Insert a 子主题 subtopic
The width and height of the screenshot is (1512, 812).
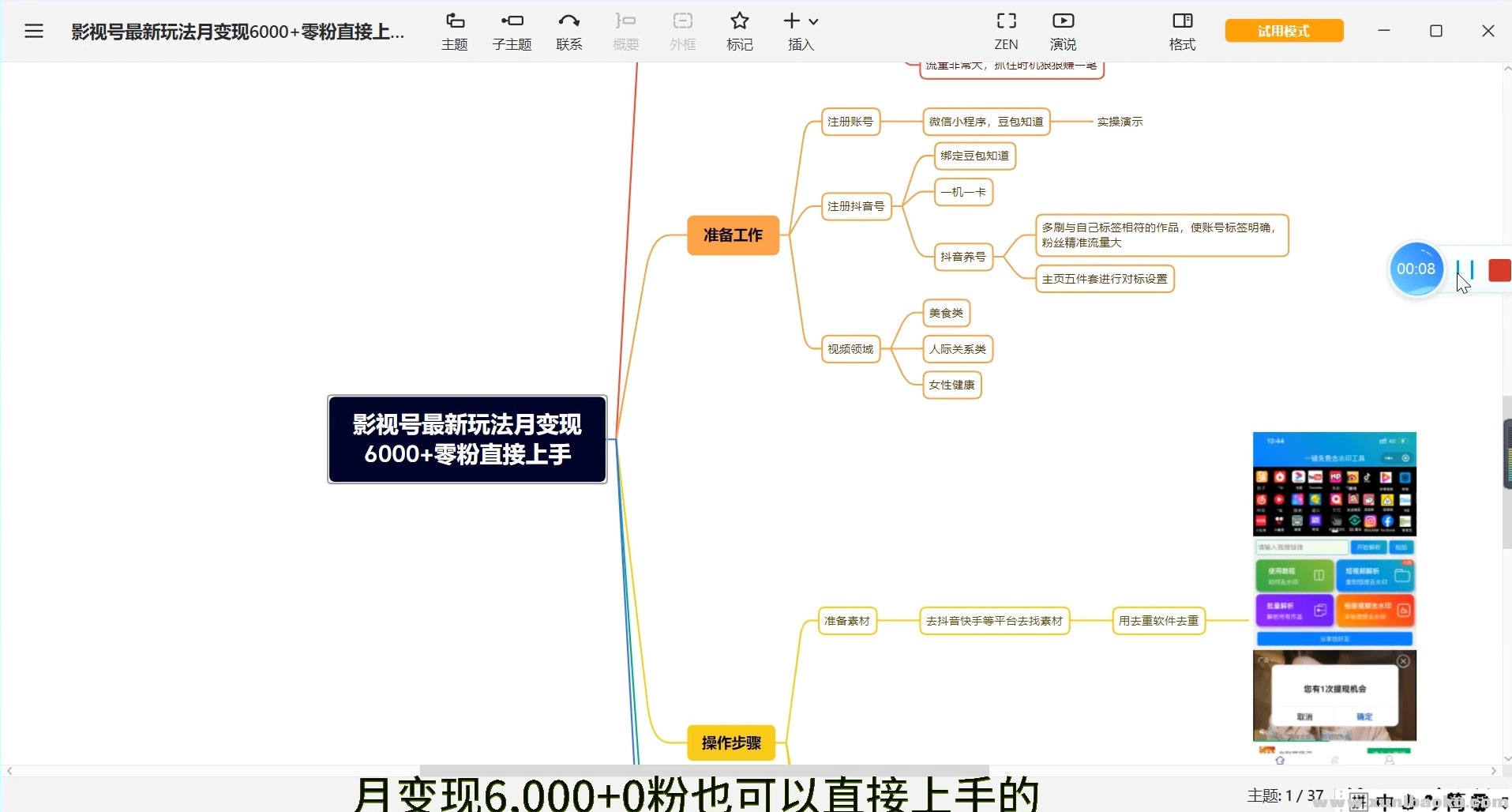pos(512,31)
